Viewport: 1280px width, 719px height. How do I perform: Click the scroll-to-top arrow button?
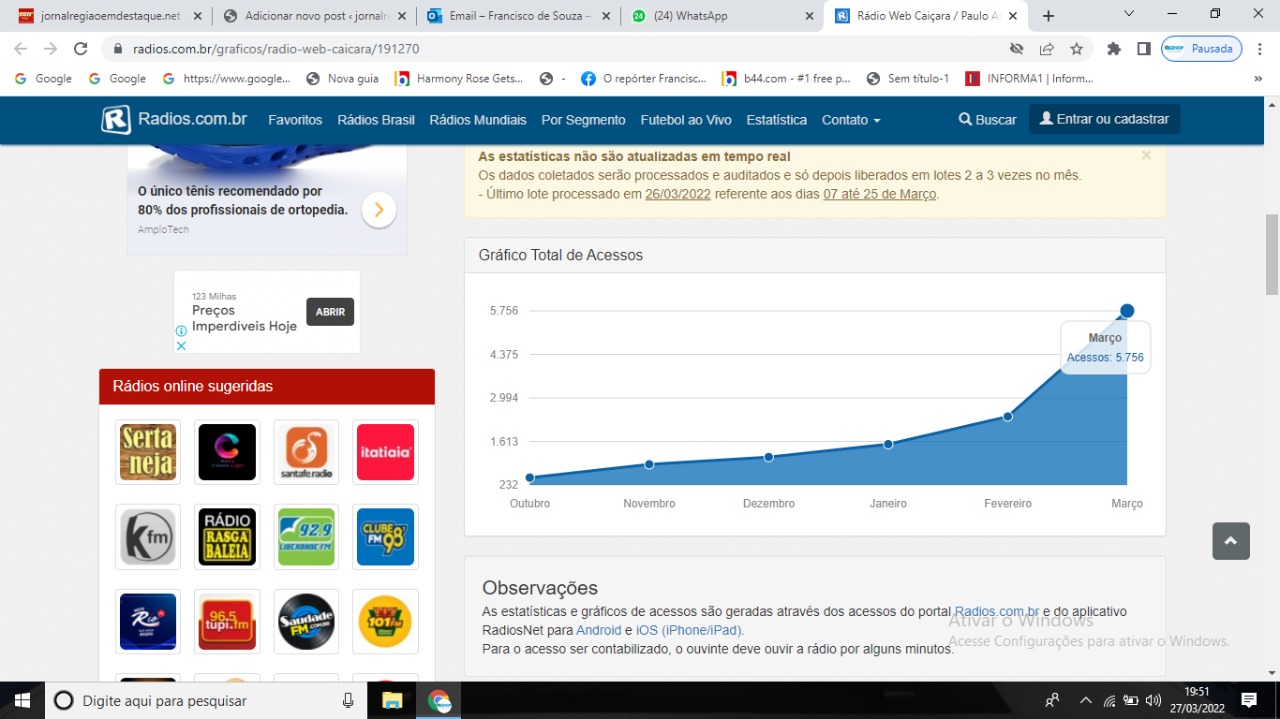click(1230, 541)
